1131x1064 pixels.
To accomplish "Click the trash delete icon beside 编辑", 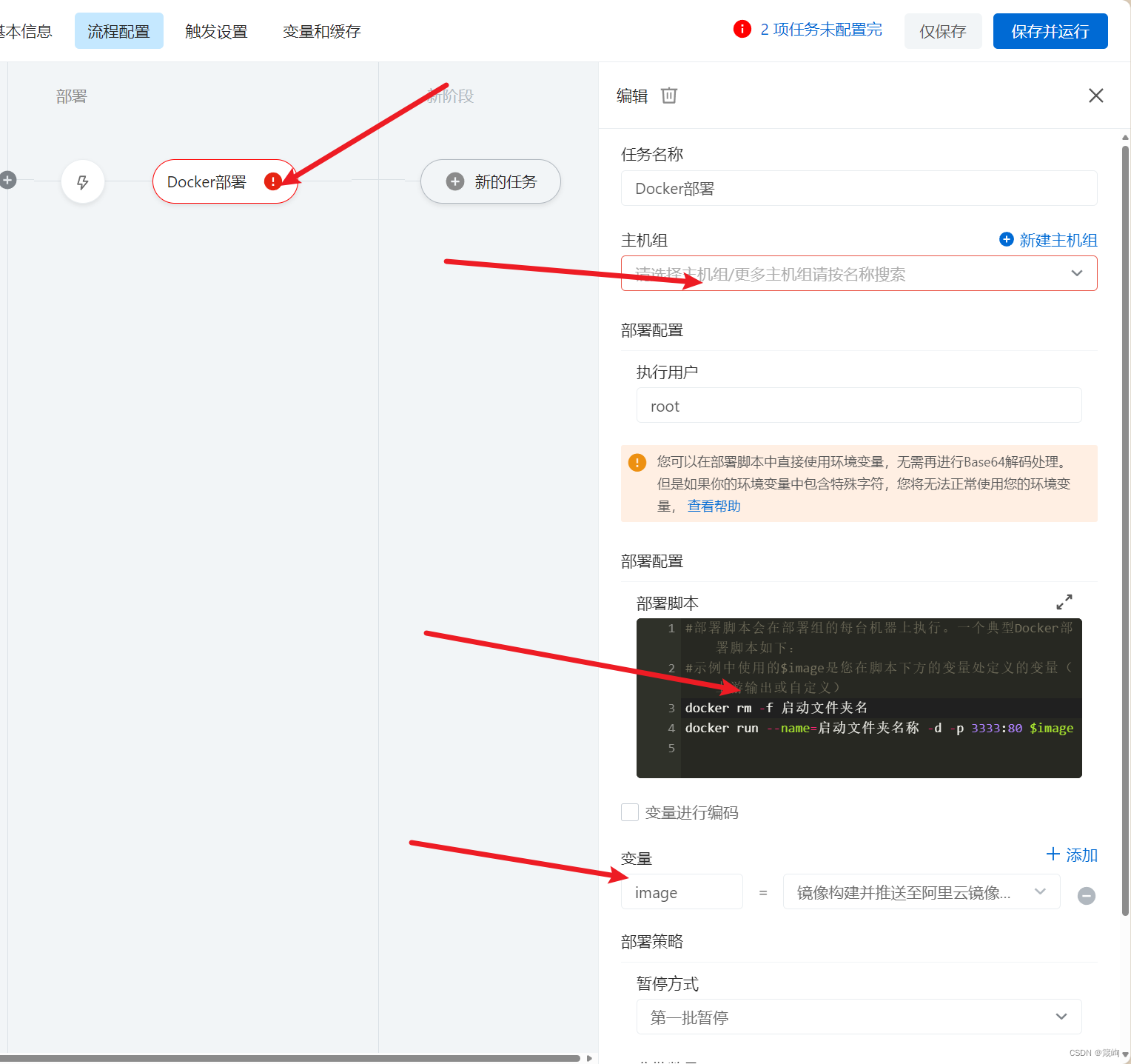I will point(669,96).
